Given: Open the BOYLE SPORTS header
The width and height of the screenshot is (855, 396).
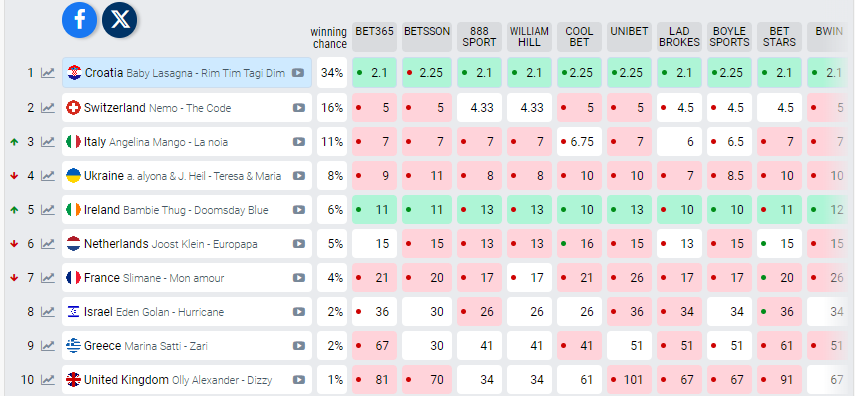Looking at the screenshot, I should 730,37.
